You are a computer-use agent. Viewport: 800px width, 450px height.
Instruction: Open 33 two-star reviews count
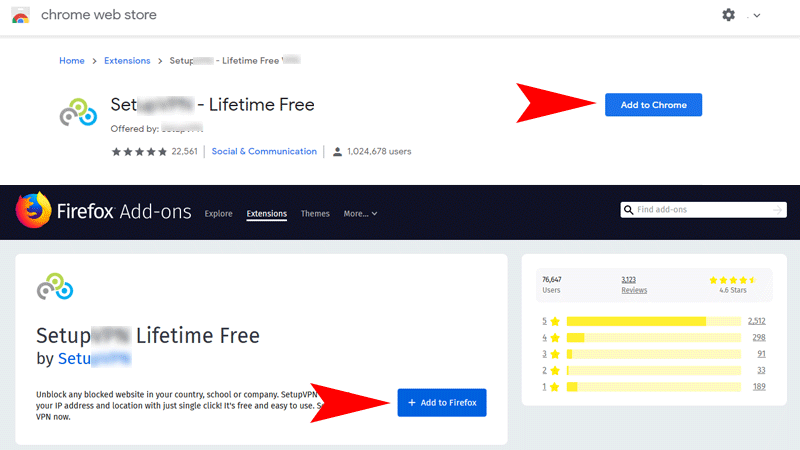tap(761, 370)
